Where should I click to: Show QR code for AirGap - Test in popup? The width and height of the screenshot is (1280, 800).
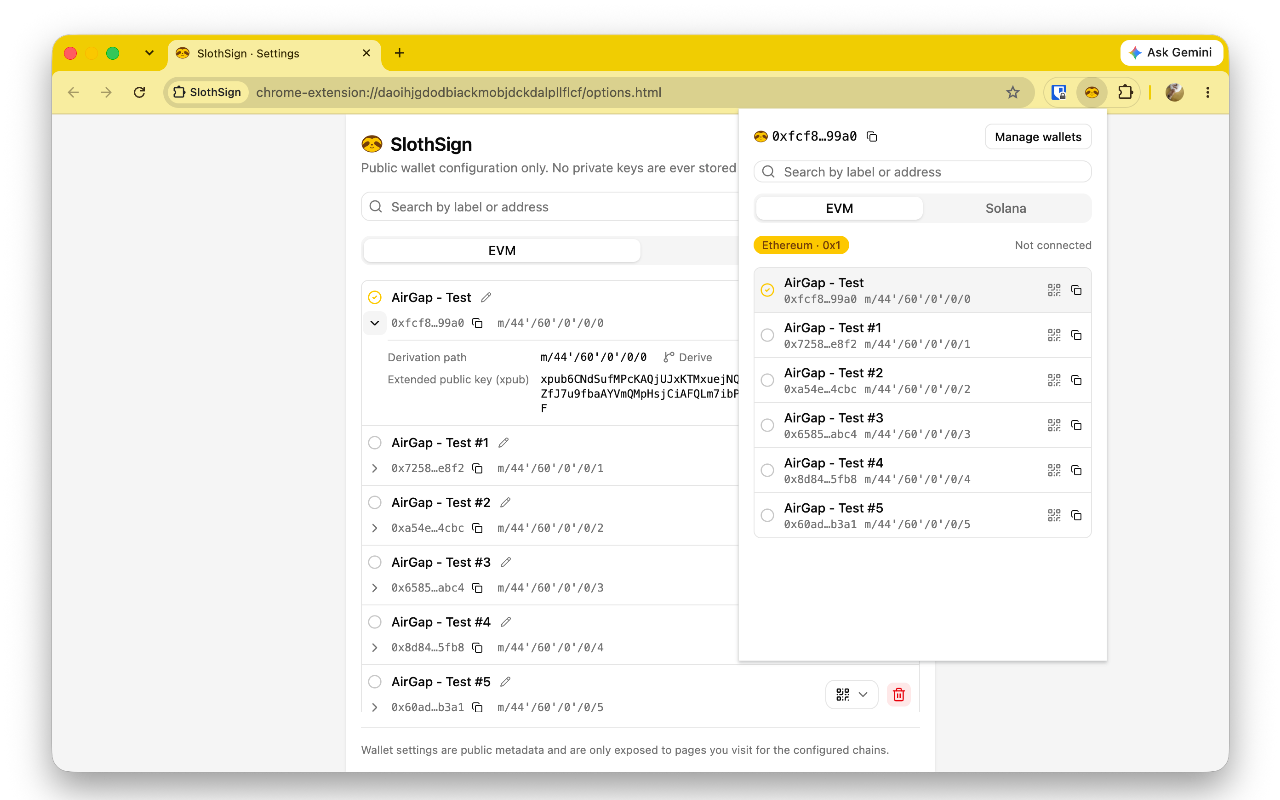(x=1054, y=290)
